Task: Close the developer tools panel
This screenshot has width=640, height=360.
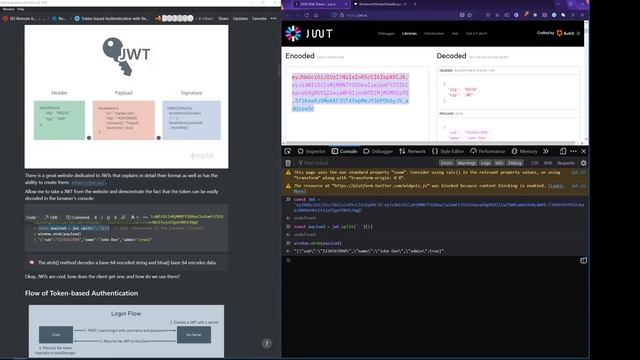Action: coord(584,151)
